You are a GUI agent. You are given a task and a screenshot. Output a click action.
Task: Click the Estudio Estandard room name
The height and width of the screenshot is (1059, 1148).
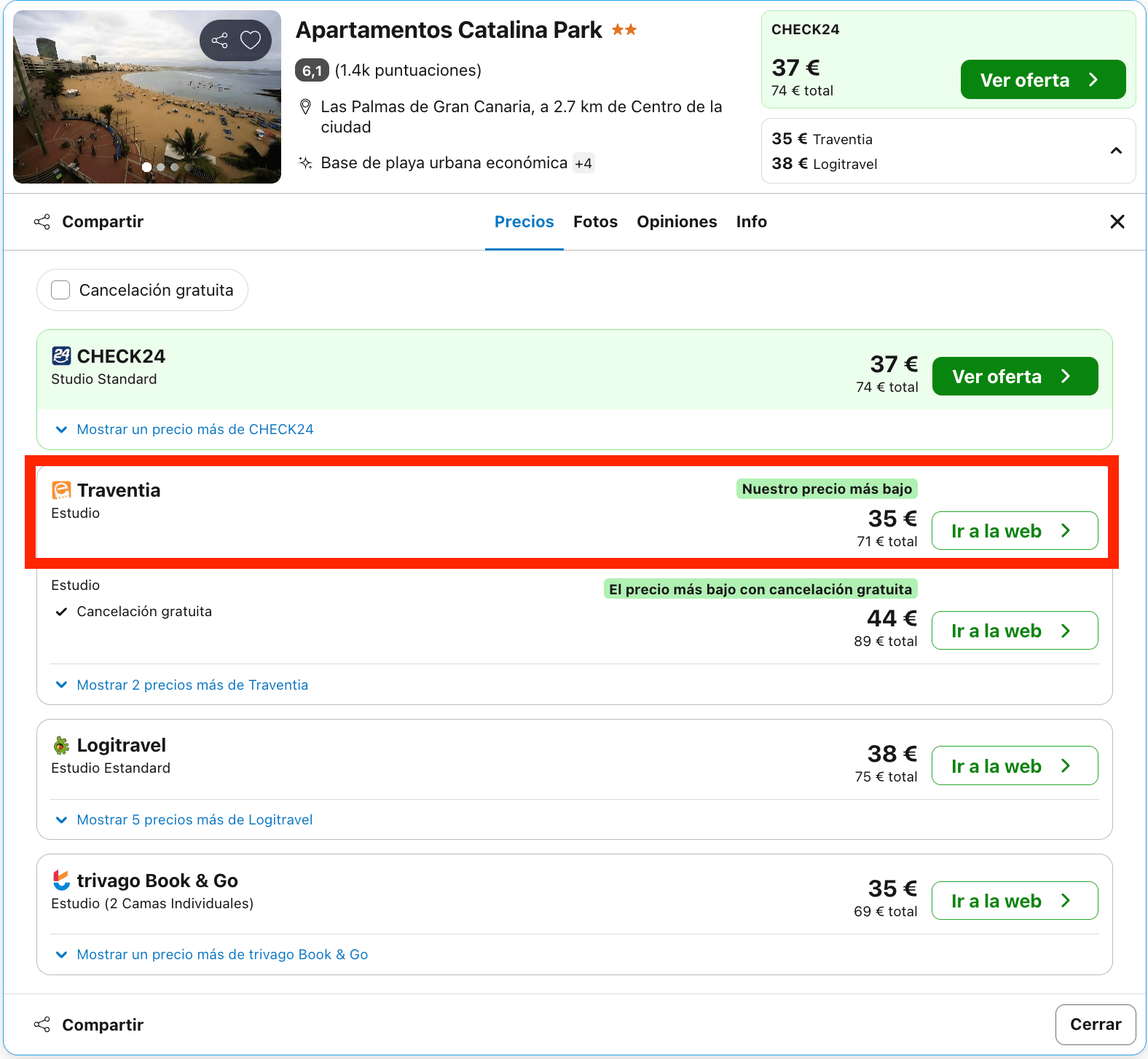click(111, 768)
